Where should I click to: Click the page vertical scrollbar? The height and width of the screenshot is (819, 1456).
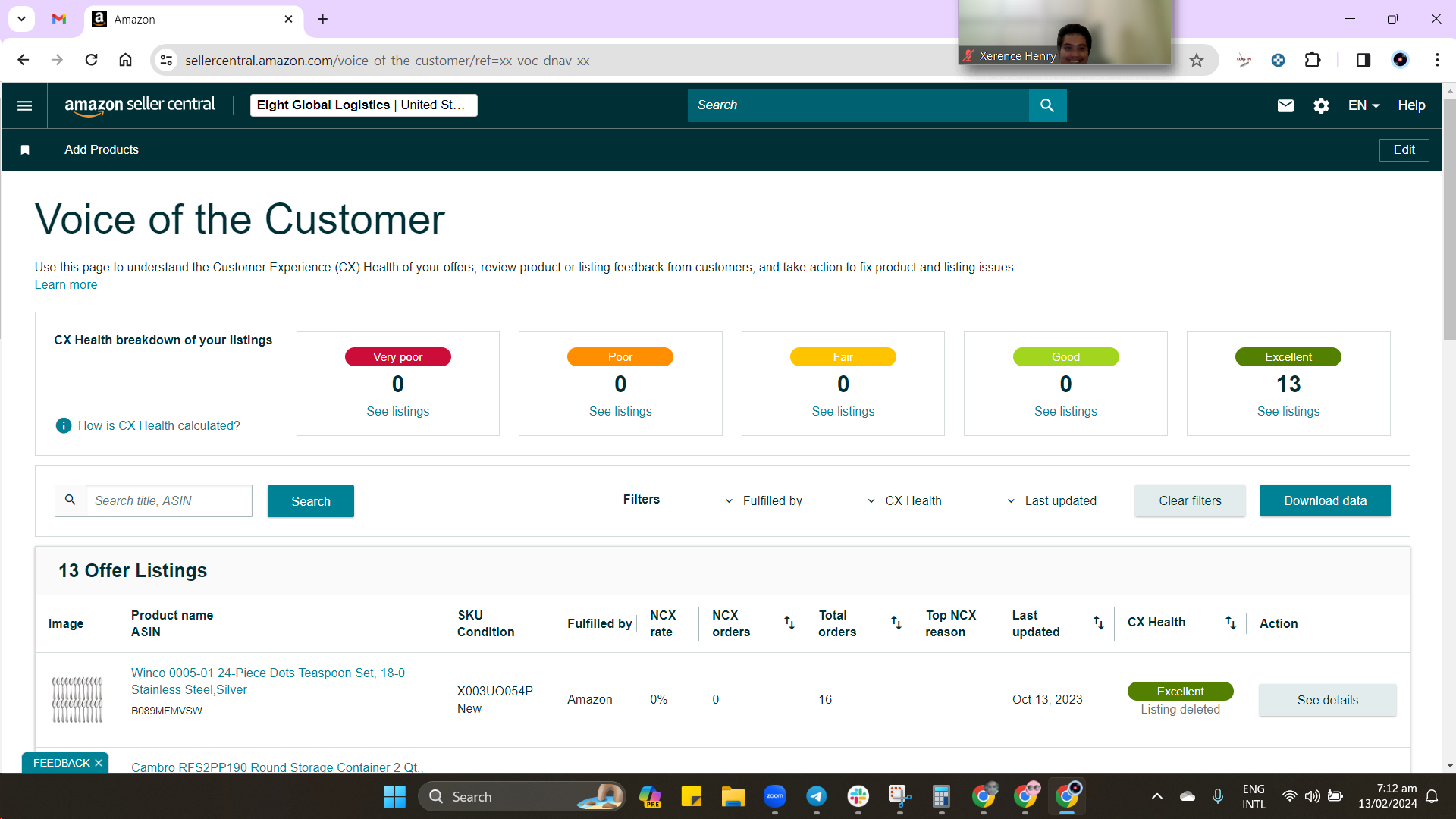click(x=1449, y=220)
